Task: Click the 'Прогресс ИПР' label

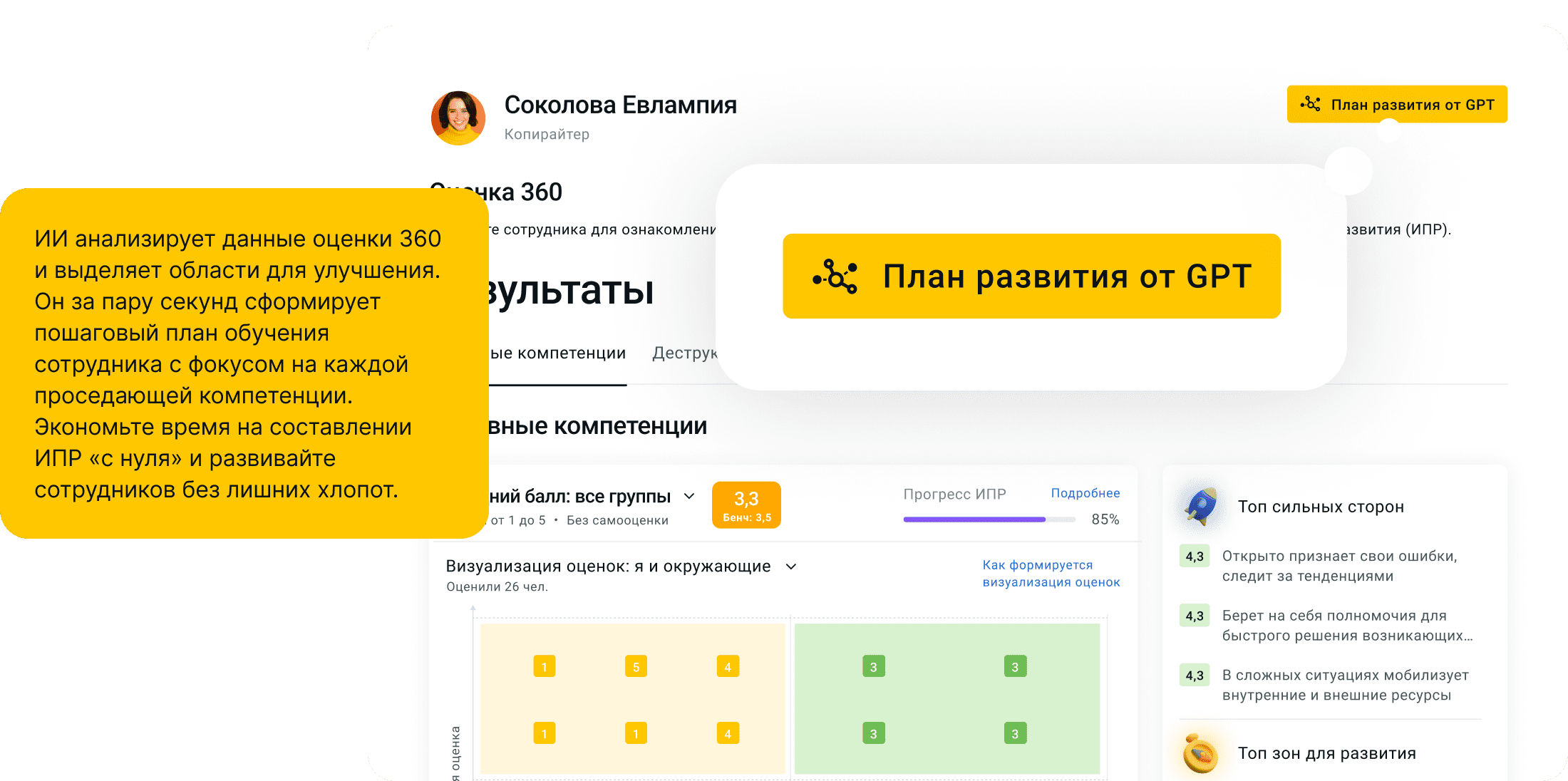Action: pyautogui.click(x=954, y=494)
